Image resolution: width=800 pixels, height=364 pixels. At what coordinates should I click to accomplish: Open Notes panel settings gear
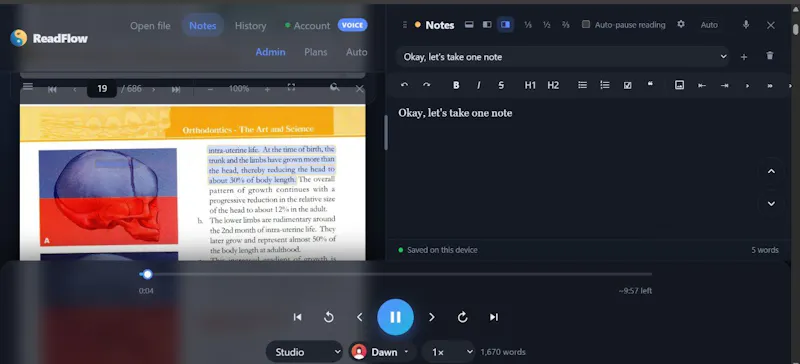[x=681, y=25]
